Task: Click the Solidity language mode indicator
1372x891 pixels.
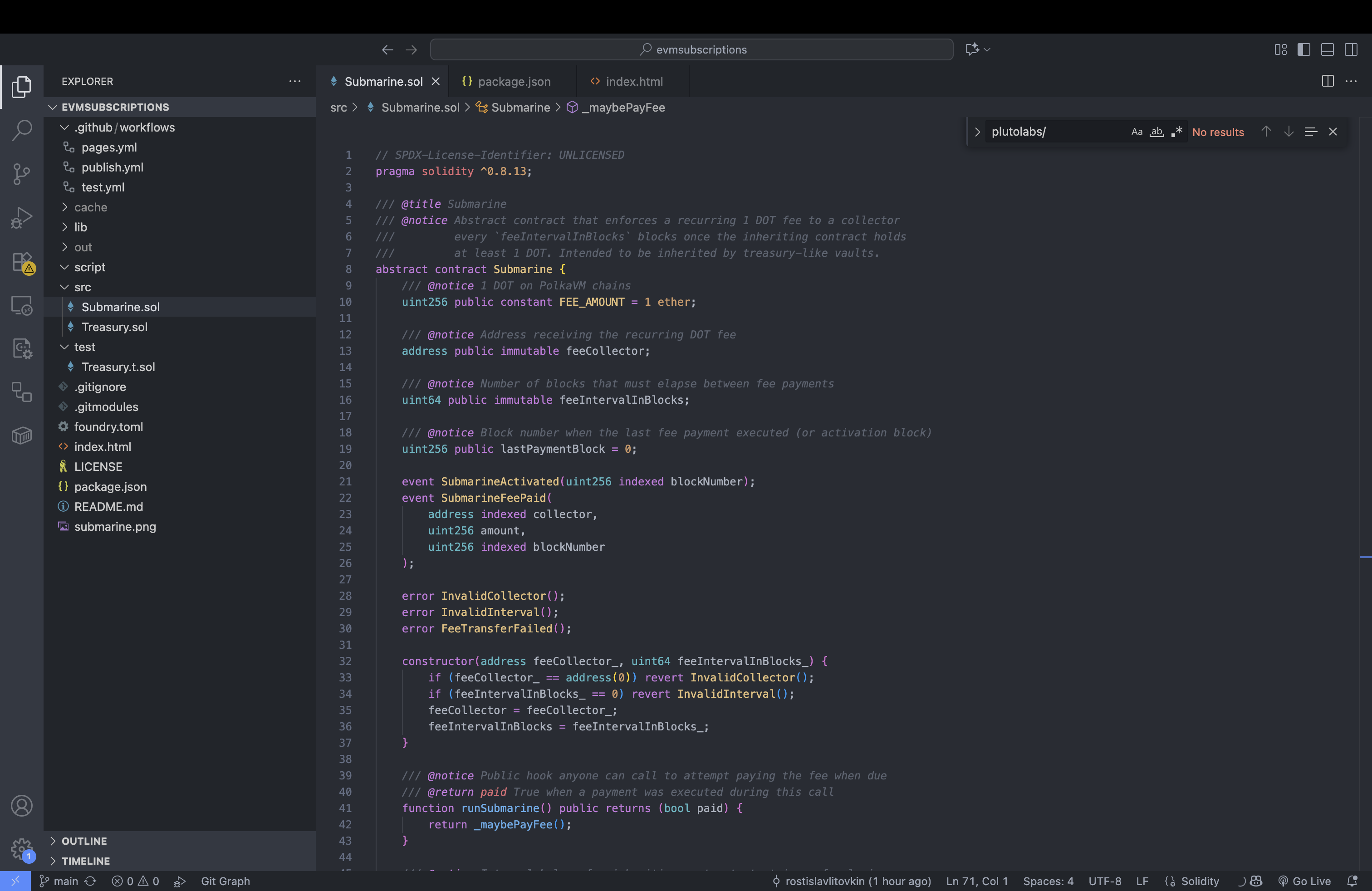Action: click(1199, 881)
